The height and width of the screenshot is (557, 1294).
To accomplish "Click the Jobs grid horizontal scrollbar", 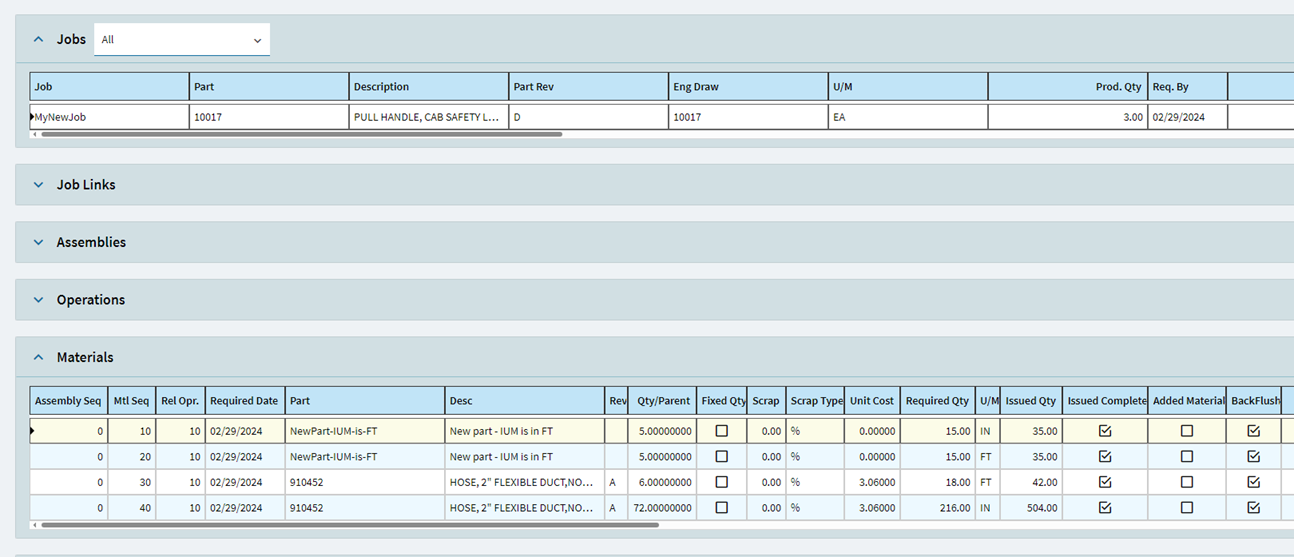I will 298,134.
